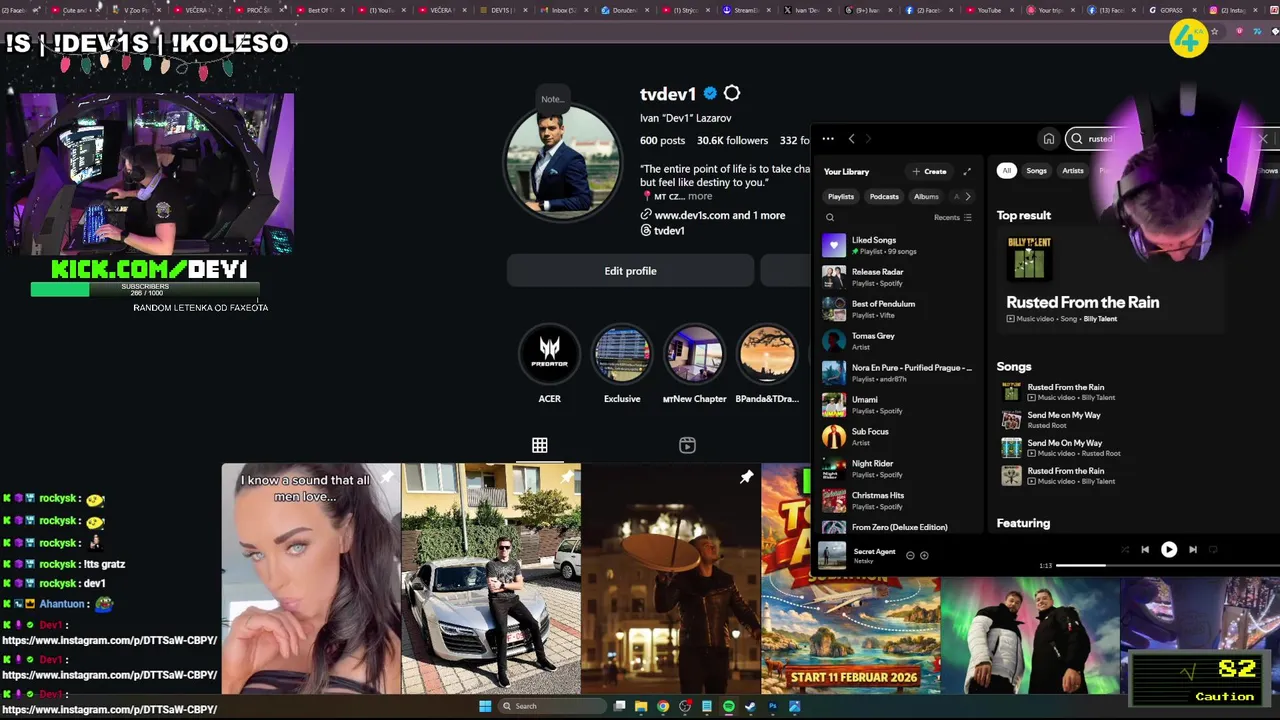Viewport: 1280px width, 720px height.
Task: Open Release Radar playlist
Action: [x=897, y=277]
